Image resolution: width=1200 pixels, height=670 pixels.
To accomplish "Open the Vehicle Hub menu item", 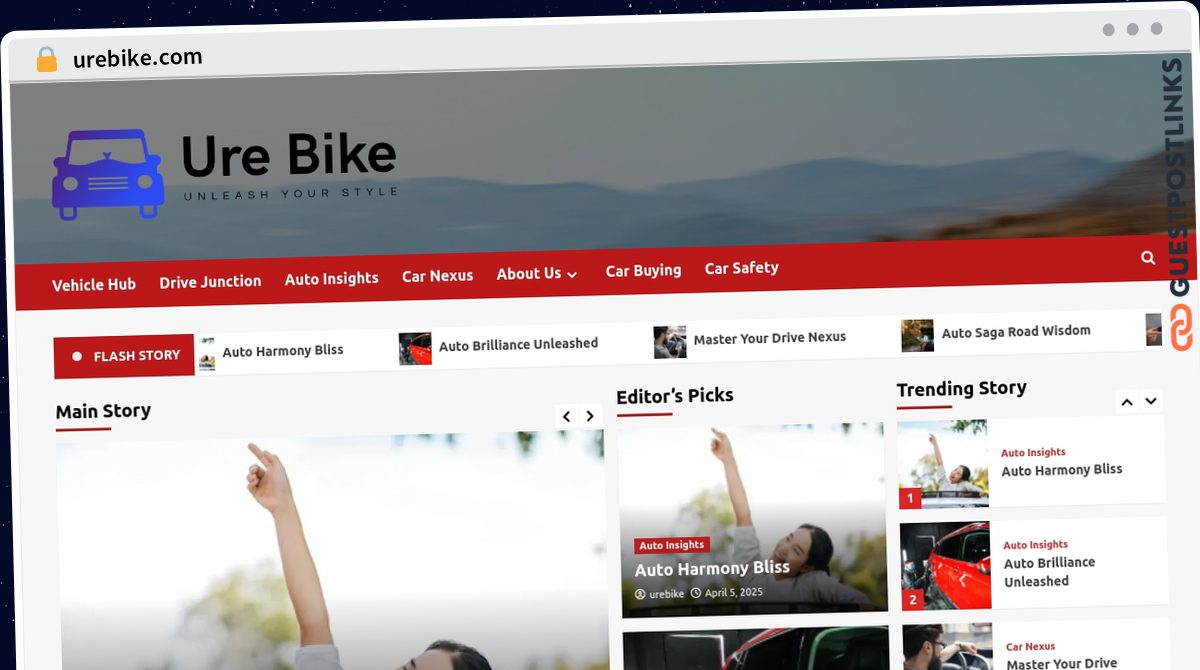I will click(x=94, y=284).
